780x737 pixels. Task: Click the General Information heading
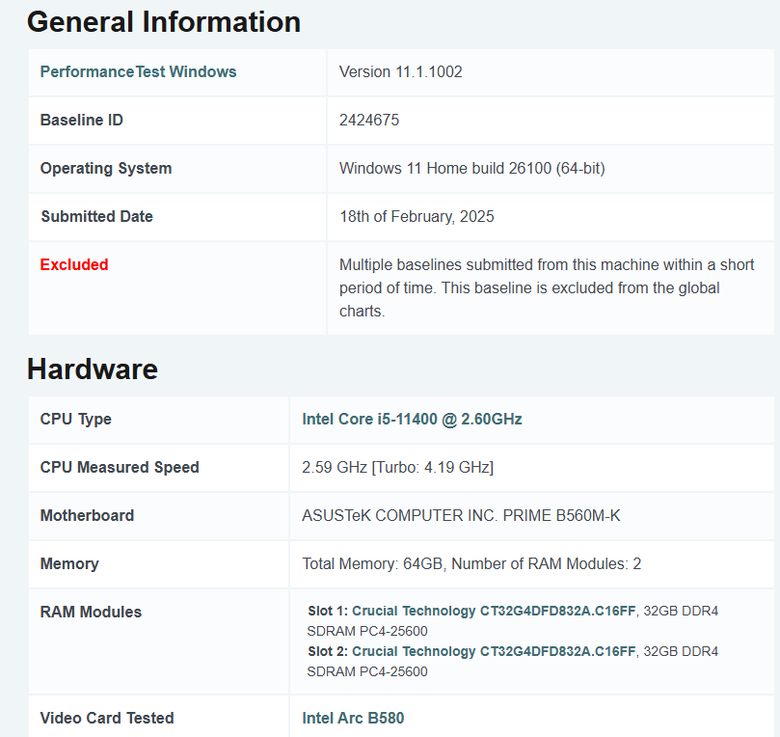164,22
